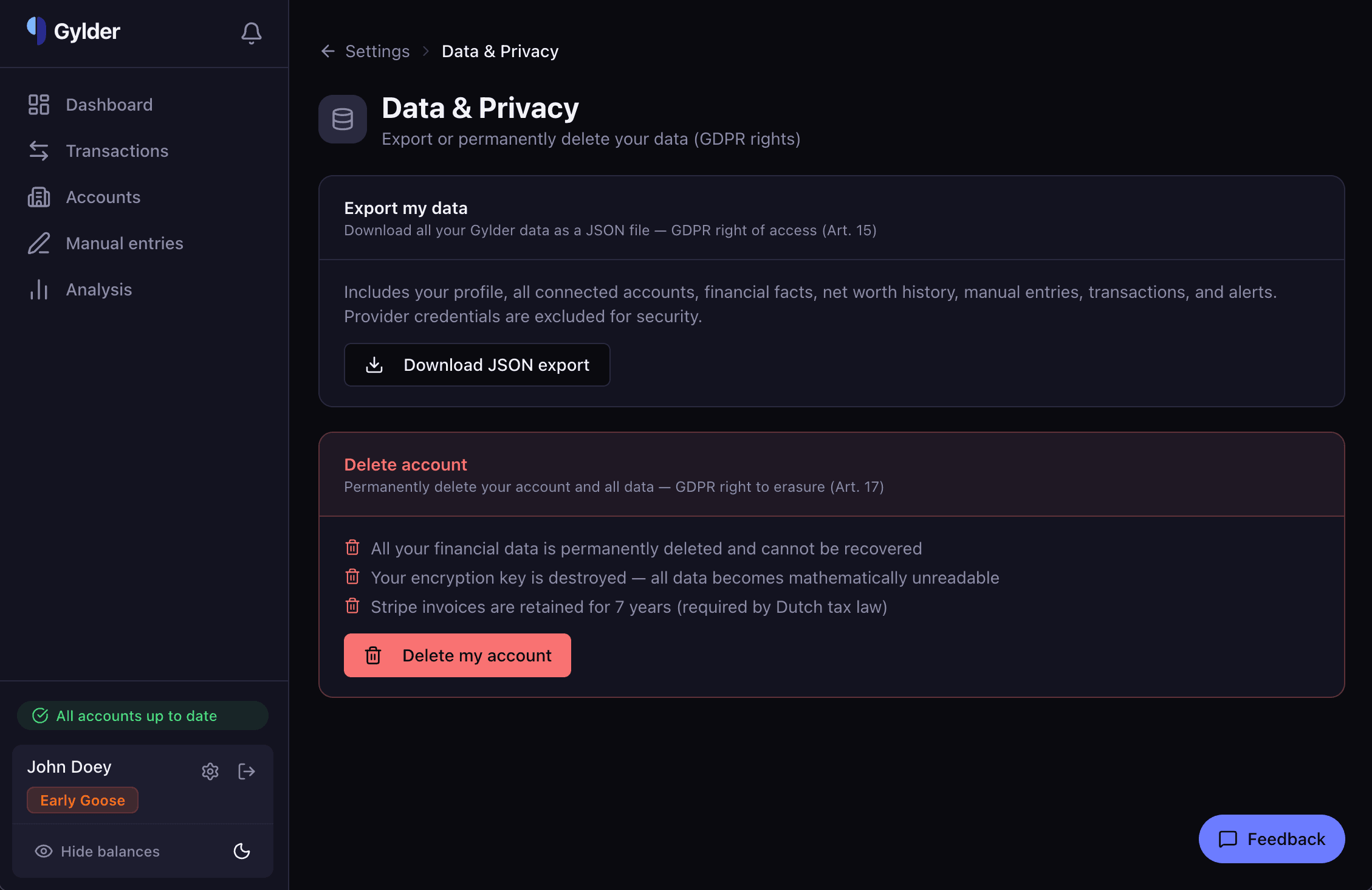Open Transactions from the sidebar
Viewport: 1372px width, 890px height.
click(x=38, y=150)
